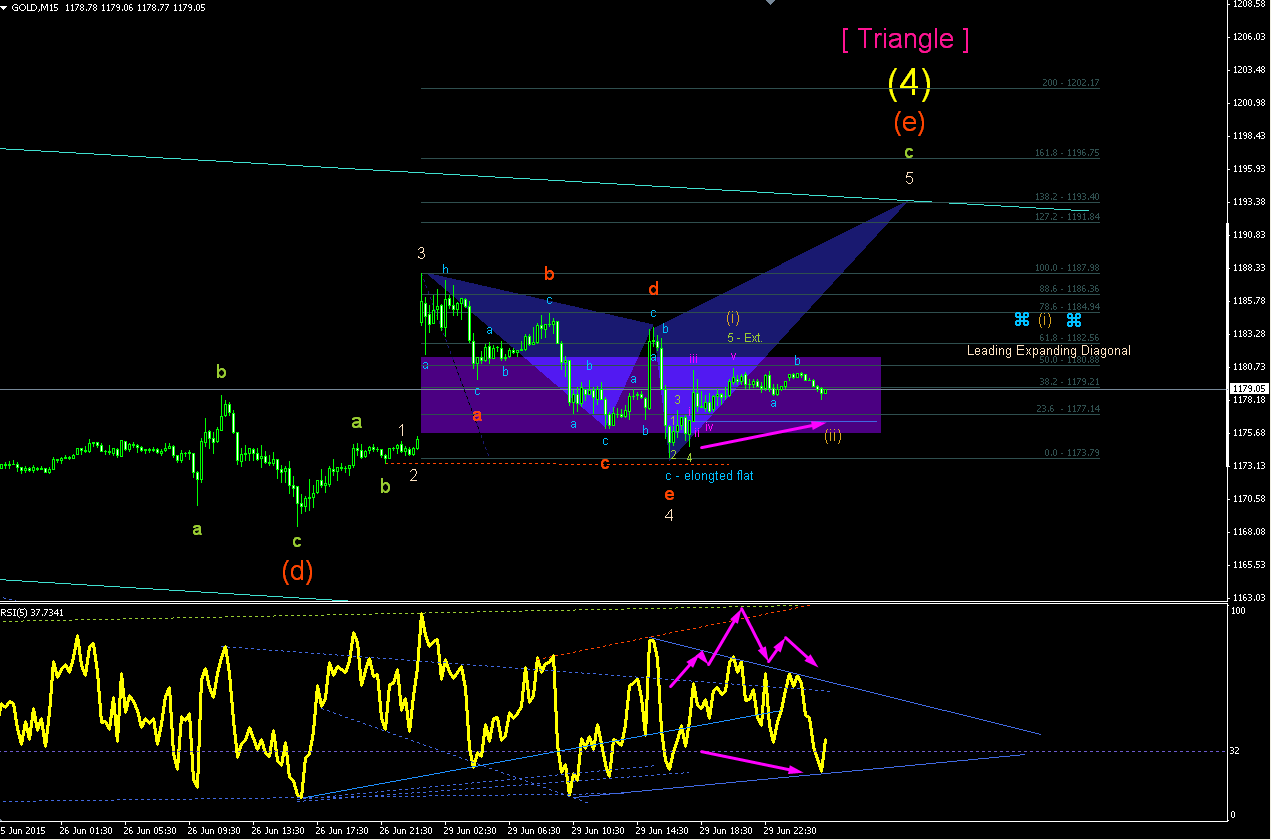1271x840 pixels.
Task: Select the 200 - 1202.17 Fibonacci level label
Action: (x=1070, y=83)
